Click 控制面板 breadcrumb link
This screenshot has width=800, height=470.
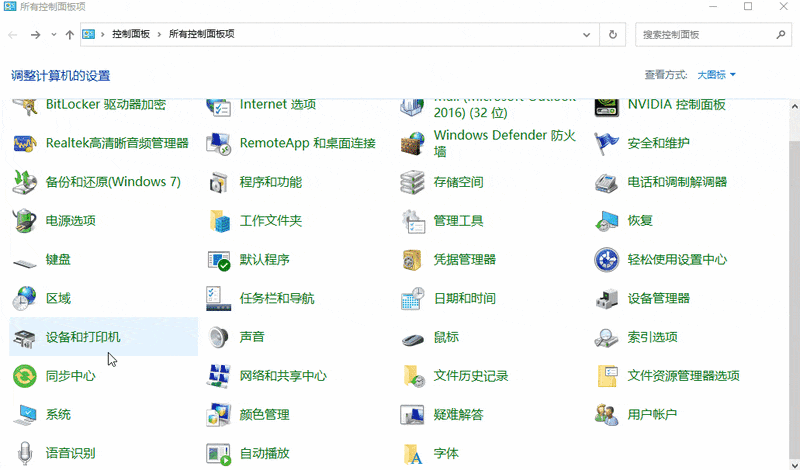(x=131, y=34)
